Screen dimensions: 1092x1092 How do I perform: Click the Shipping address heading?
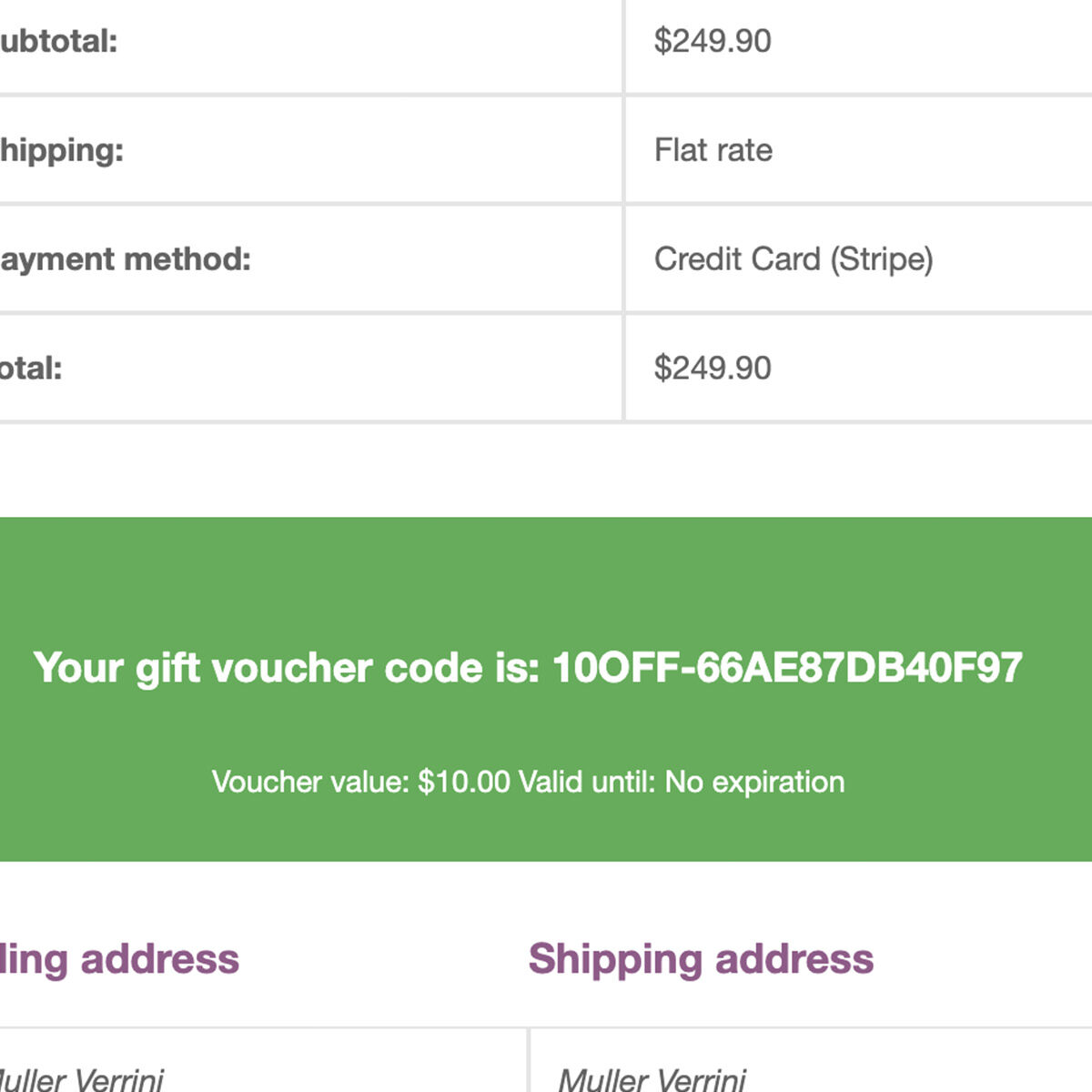(701, 959)
